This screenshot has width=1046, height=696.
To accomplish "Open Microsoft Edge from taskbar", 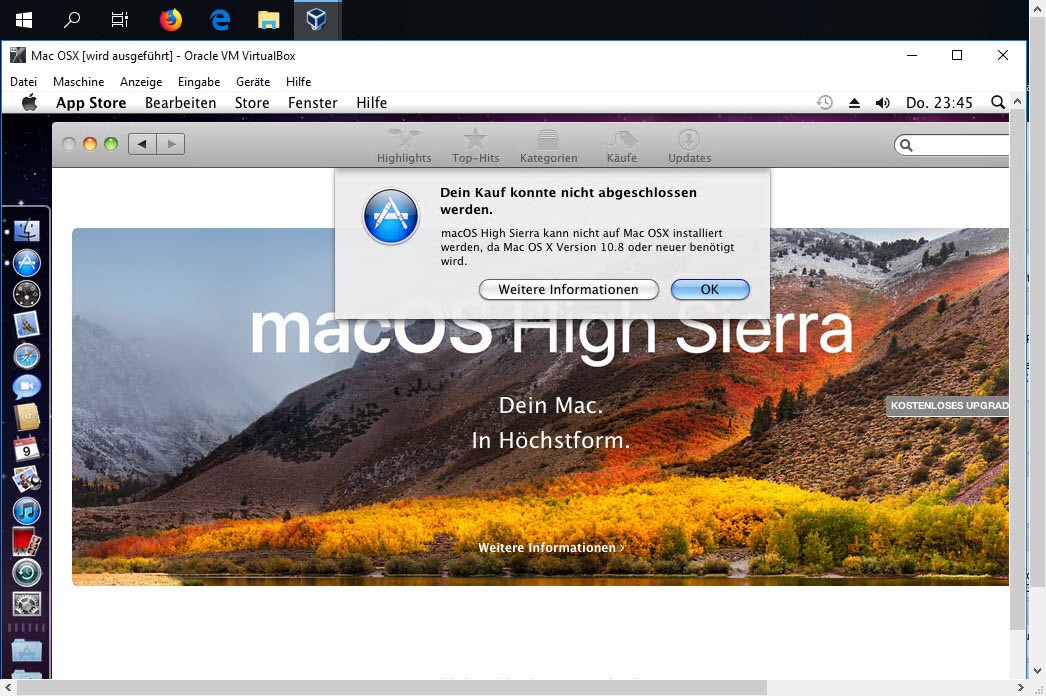I will tap(219, 20).
